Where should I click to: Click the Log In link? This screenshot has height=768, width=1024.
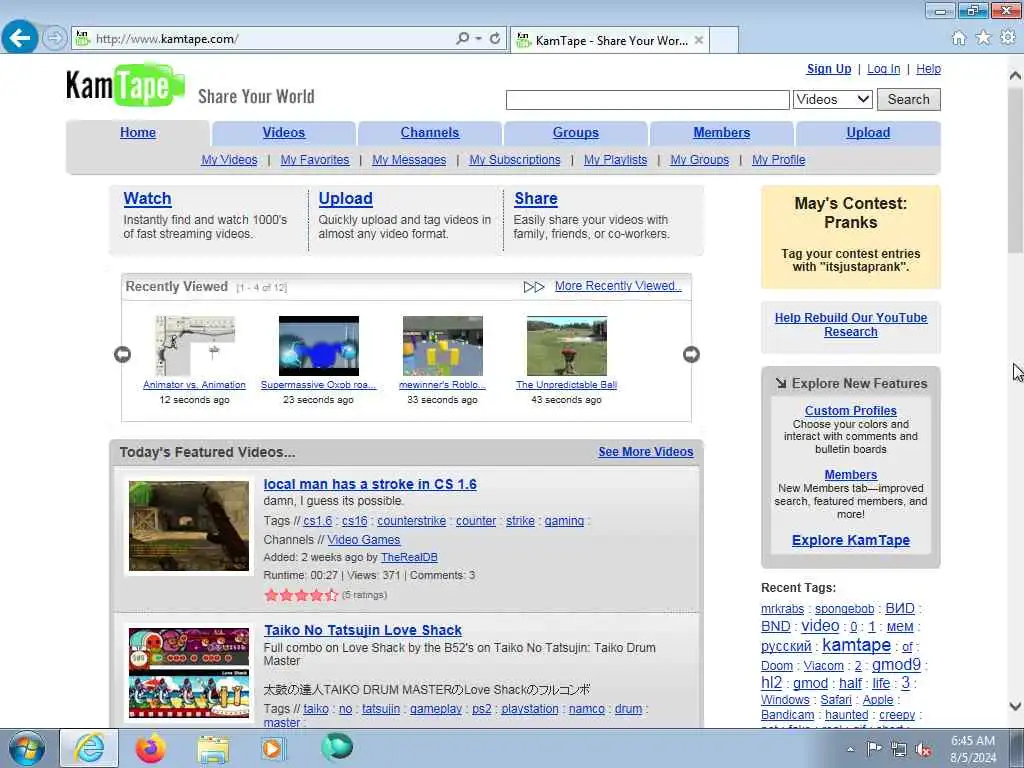click(x=884, y=69)
